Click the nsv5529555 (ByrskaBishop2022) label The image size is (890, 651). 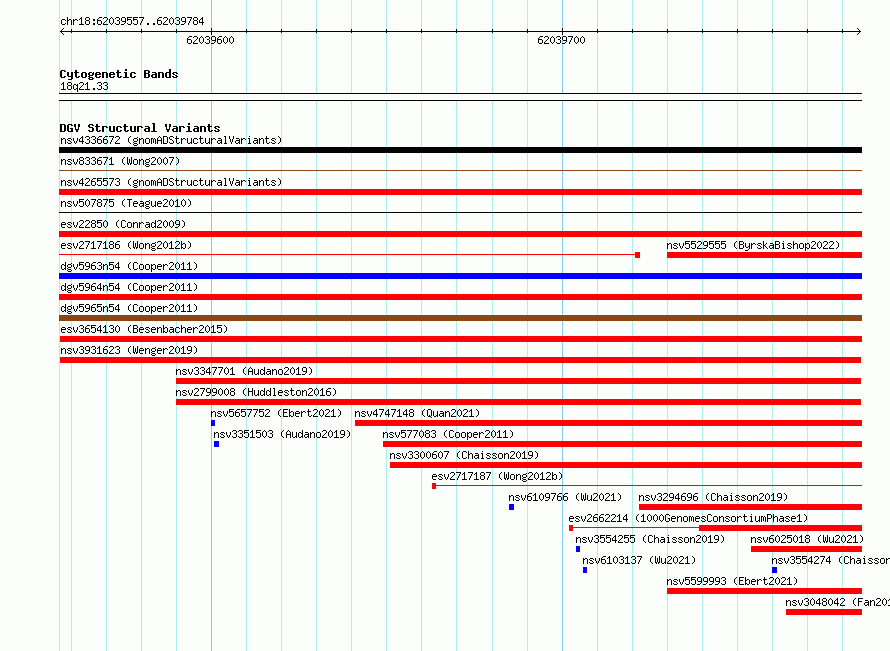pyautogui.click(x=753, y=245)
